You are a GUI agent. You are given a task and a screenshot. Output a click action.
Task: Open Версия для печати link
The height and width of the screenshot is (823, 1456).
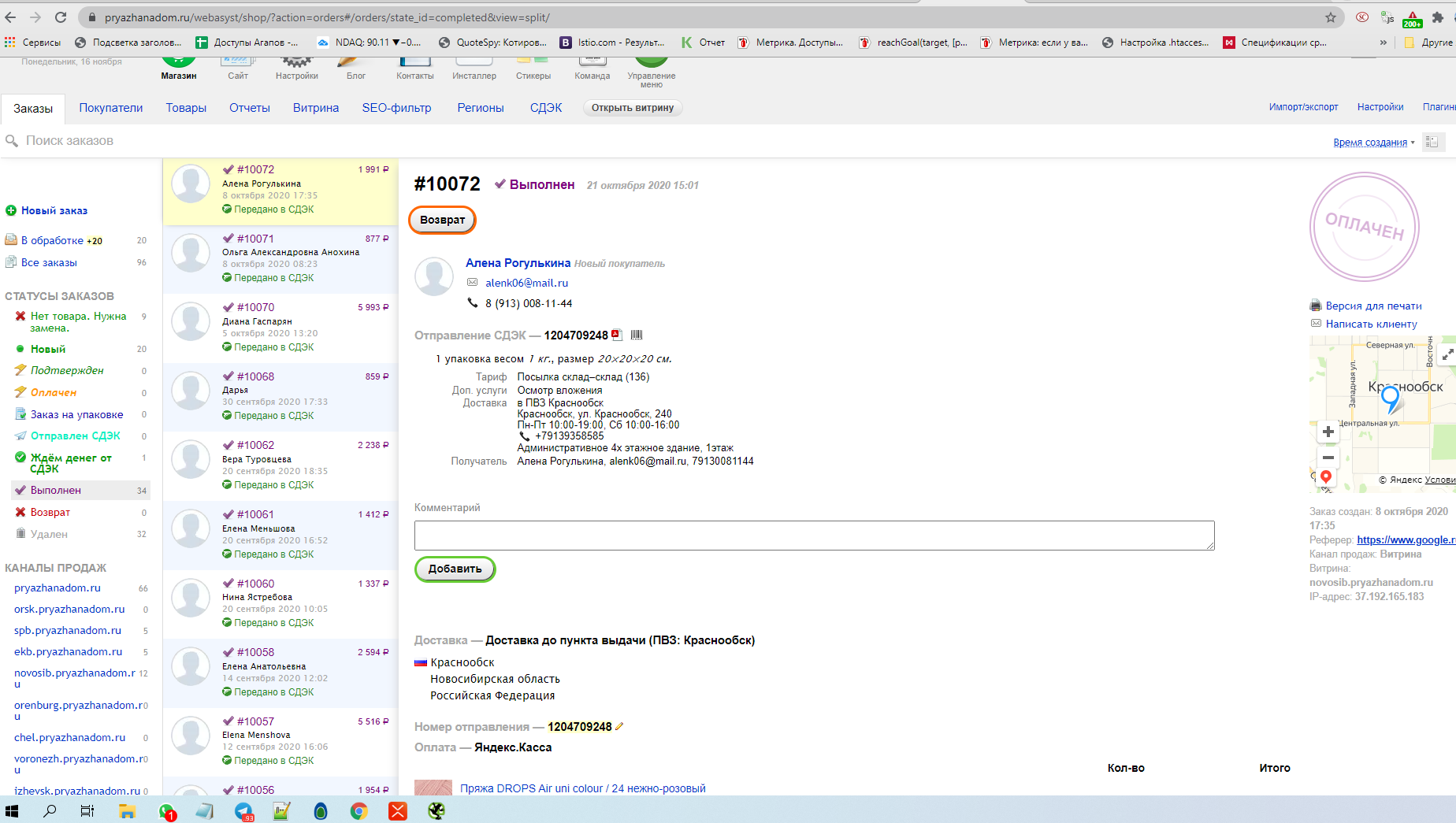1373,306
